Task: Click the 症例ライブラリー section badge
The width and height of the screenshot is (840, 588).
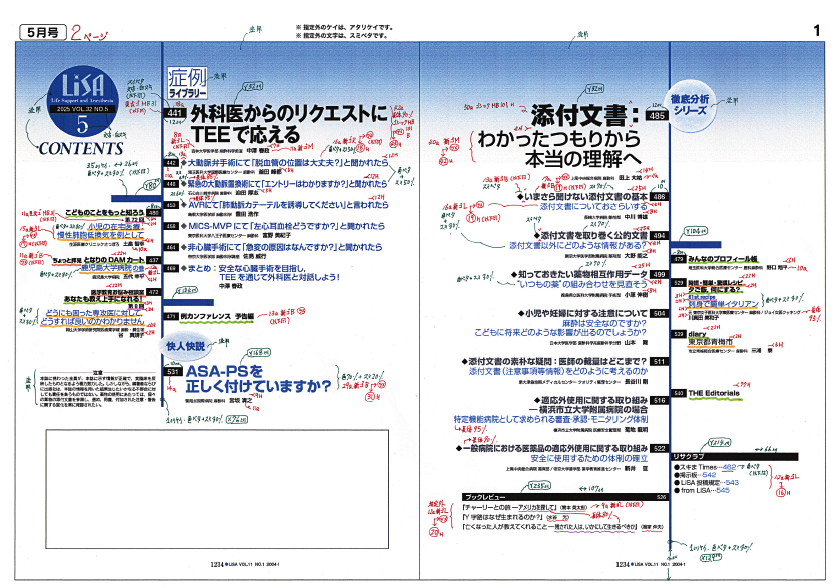Action: pos(187,84)
